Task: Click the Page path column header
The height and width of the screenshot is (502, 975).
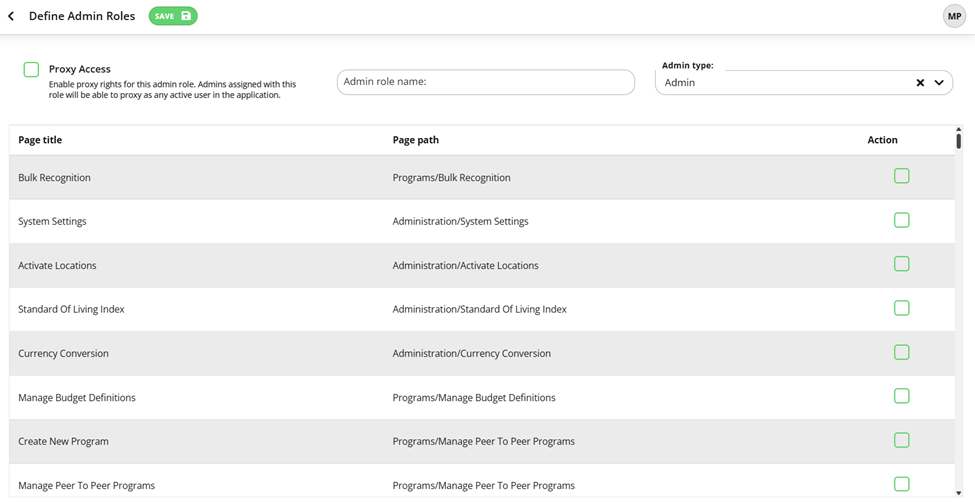Action: (415, 140)
